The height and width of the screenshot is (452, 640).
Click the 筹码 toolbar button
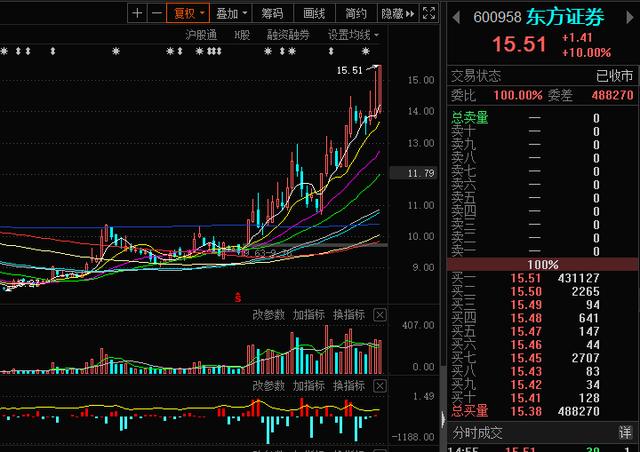pos(273,13)
